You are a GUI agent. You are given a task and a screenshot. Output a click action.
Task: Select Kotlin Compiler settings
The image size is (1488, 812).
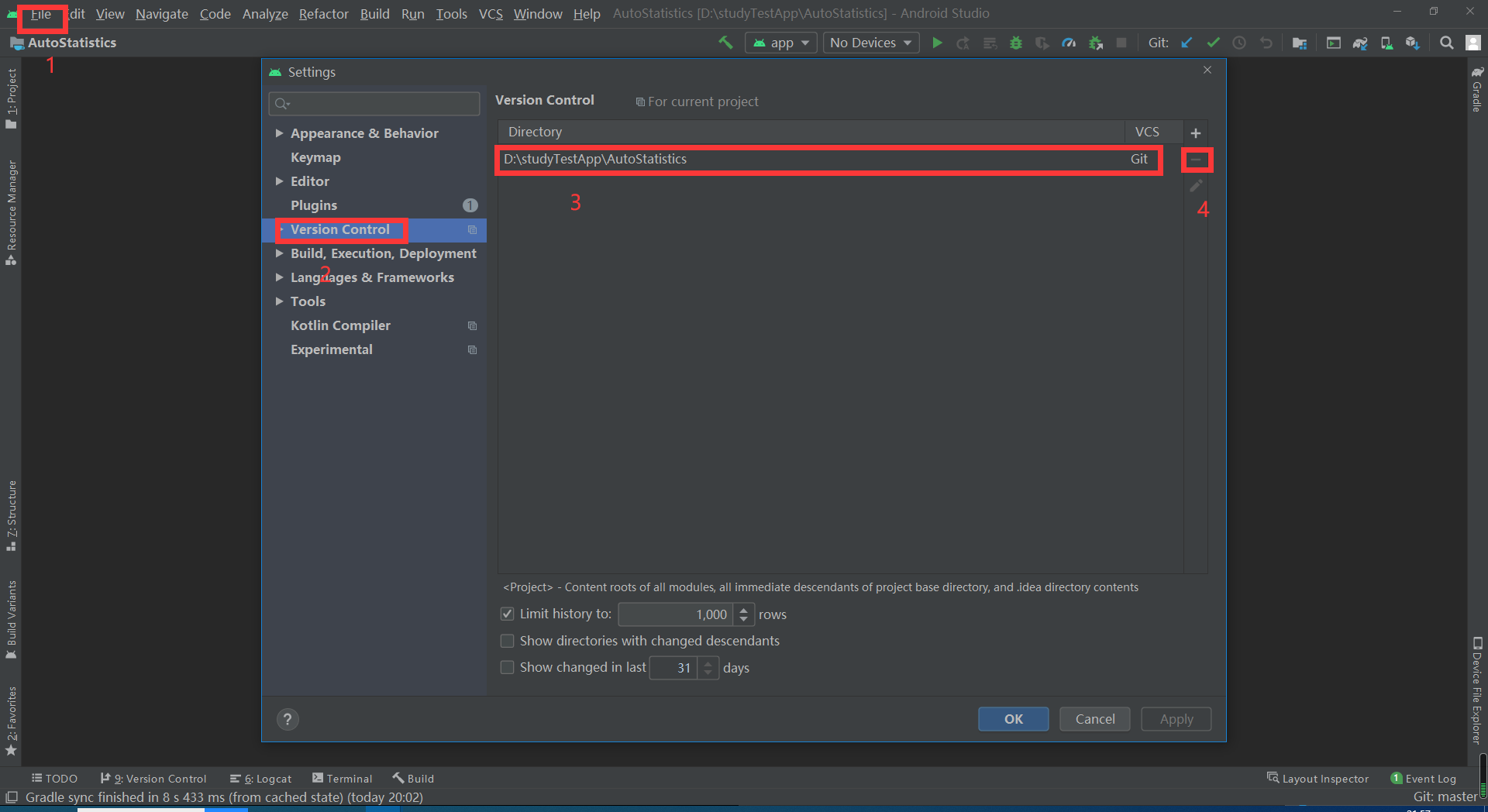click(x=340, y=325)
